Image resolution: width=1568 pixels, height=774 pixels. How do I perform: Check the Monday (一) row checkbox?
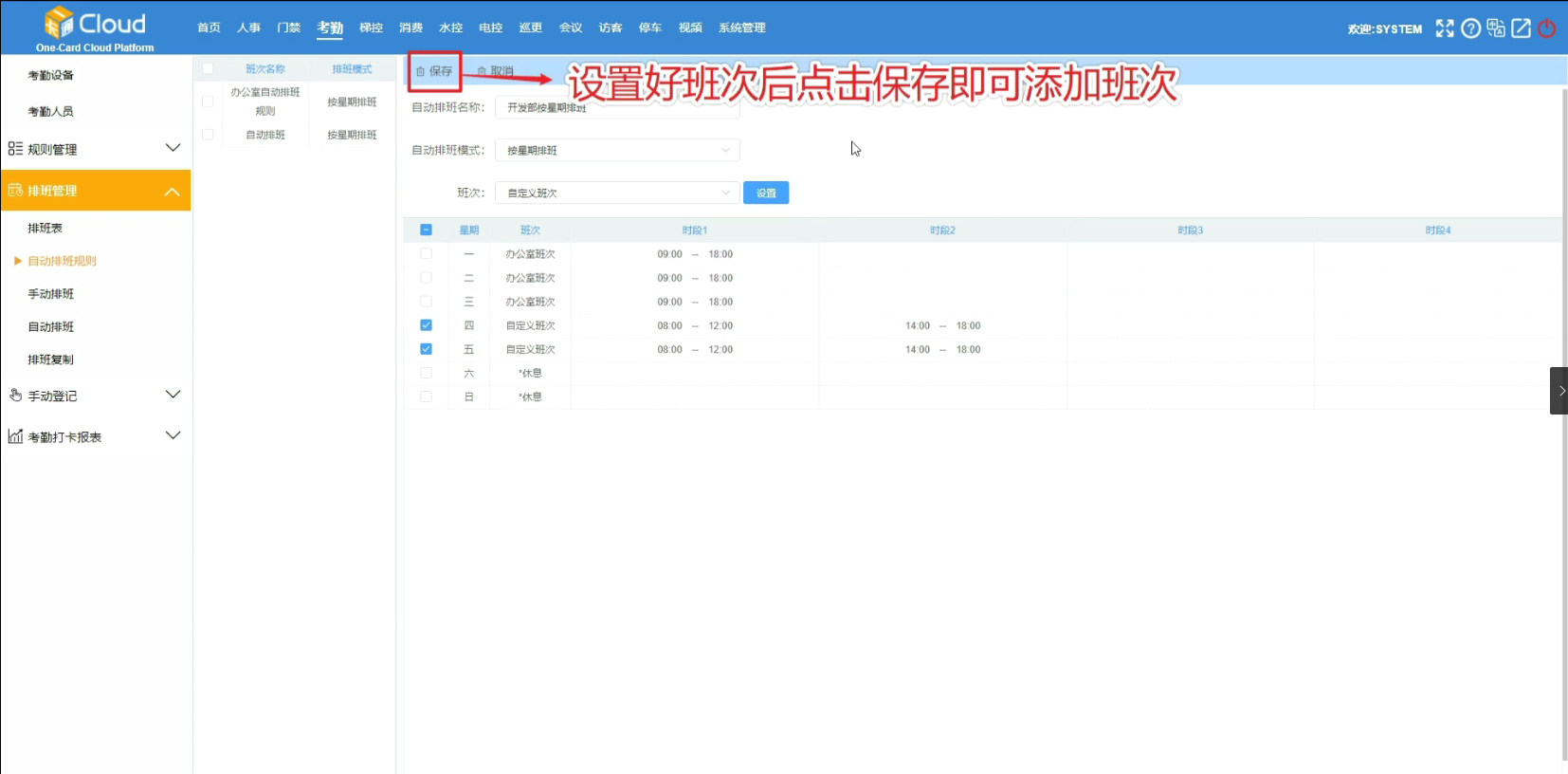click(x=426, y=253)
